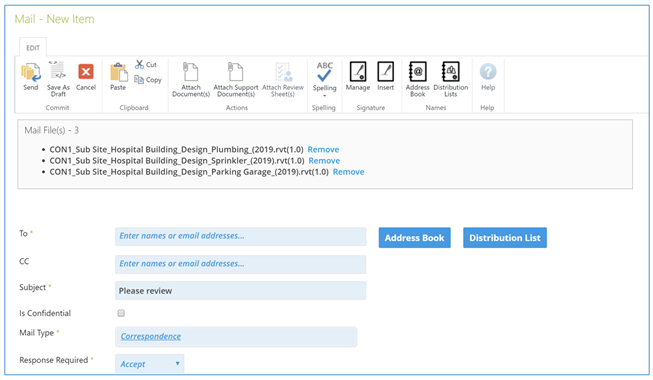
Task: Remove the Sprinkler rvt file
Action: [324, 160]
